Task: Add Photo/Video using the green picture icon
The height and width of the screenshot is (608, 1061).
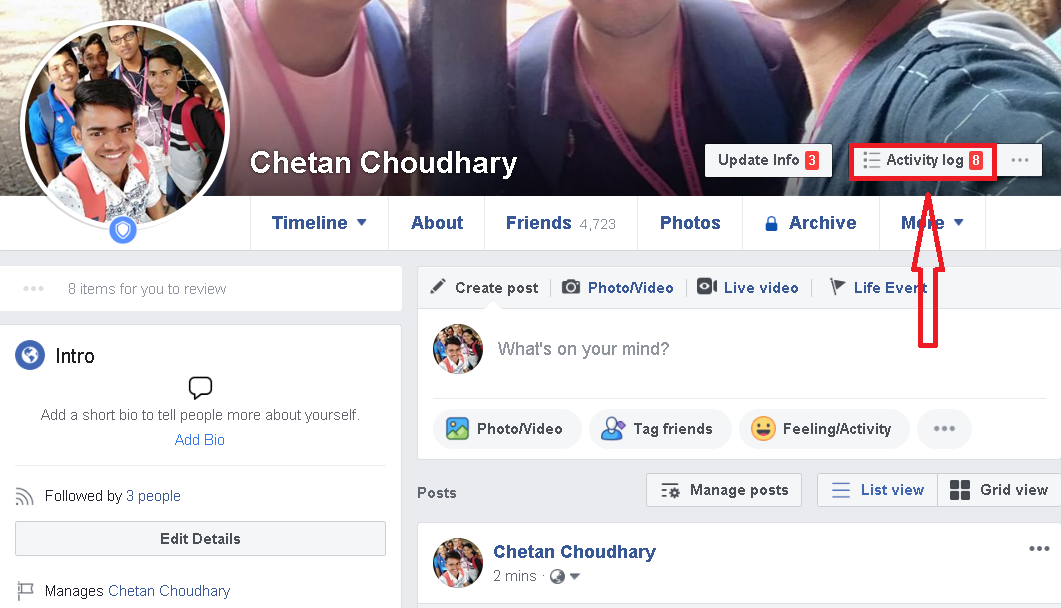Action: pyautogui.click(x=457, y=429)
